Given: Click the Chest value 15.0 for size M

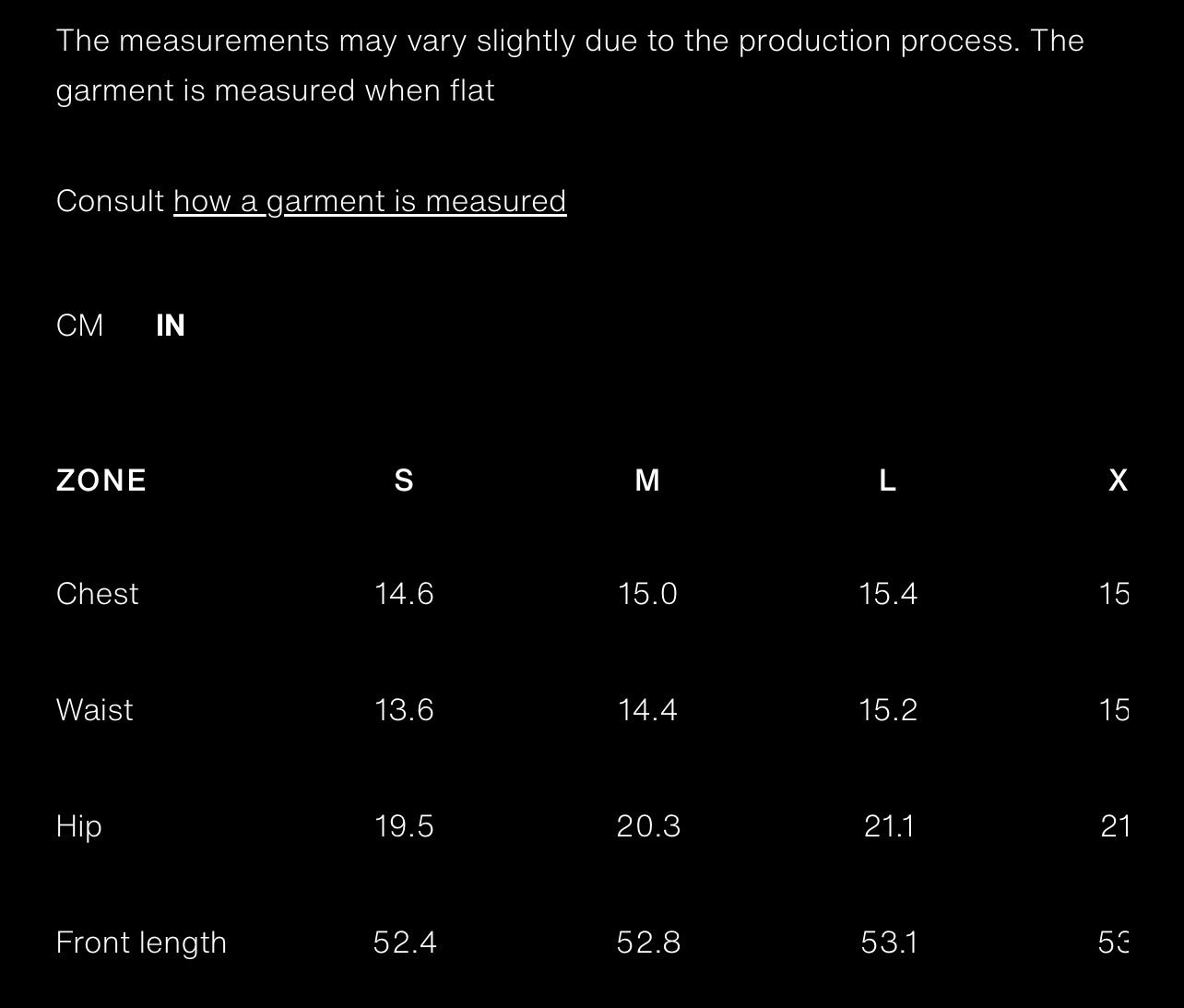Looking at the screenshot, I should pos(647,594).
